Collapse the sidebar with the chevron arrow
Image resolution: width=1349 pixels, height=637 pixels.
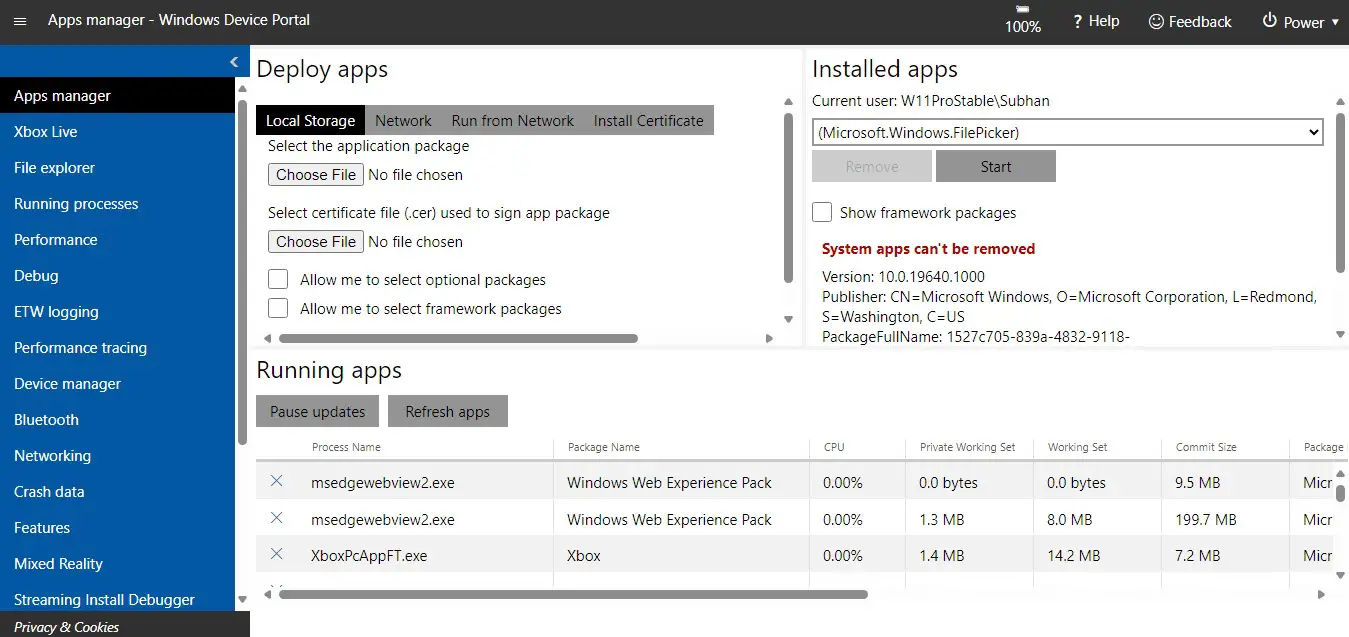(234, 62)
